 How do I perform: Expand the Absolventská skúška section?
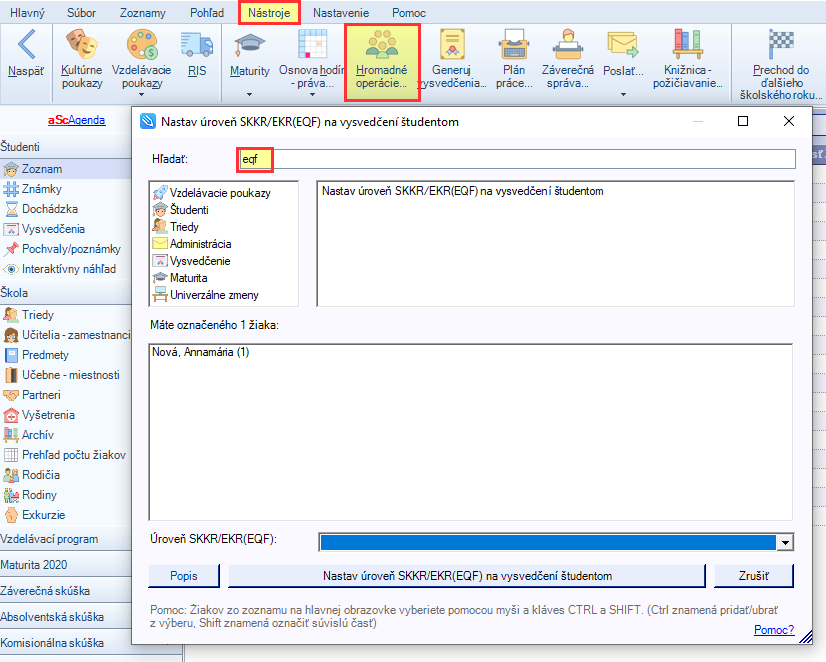click(x=65, y=617)
